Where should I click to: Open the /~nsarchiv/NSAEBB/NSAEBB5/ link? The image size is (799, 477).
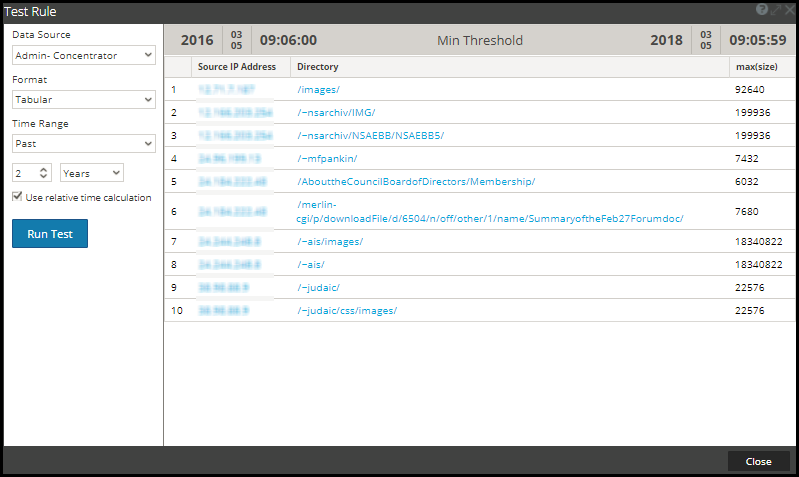pos(370,136)
